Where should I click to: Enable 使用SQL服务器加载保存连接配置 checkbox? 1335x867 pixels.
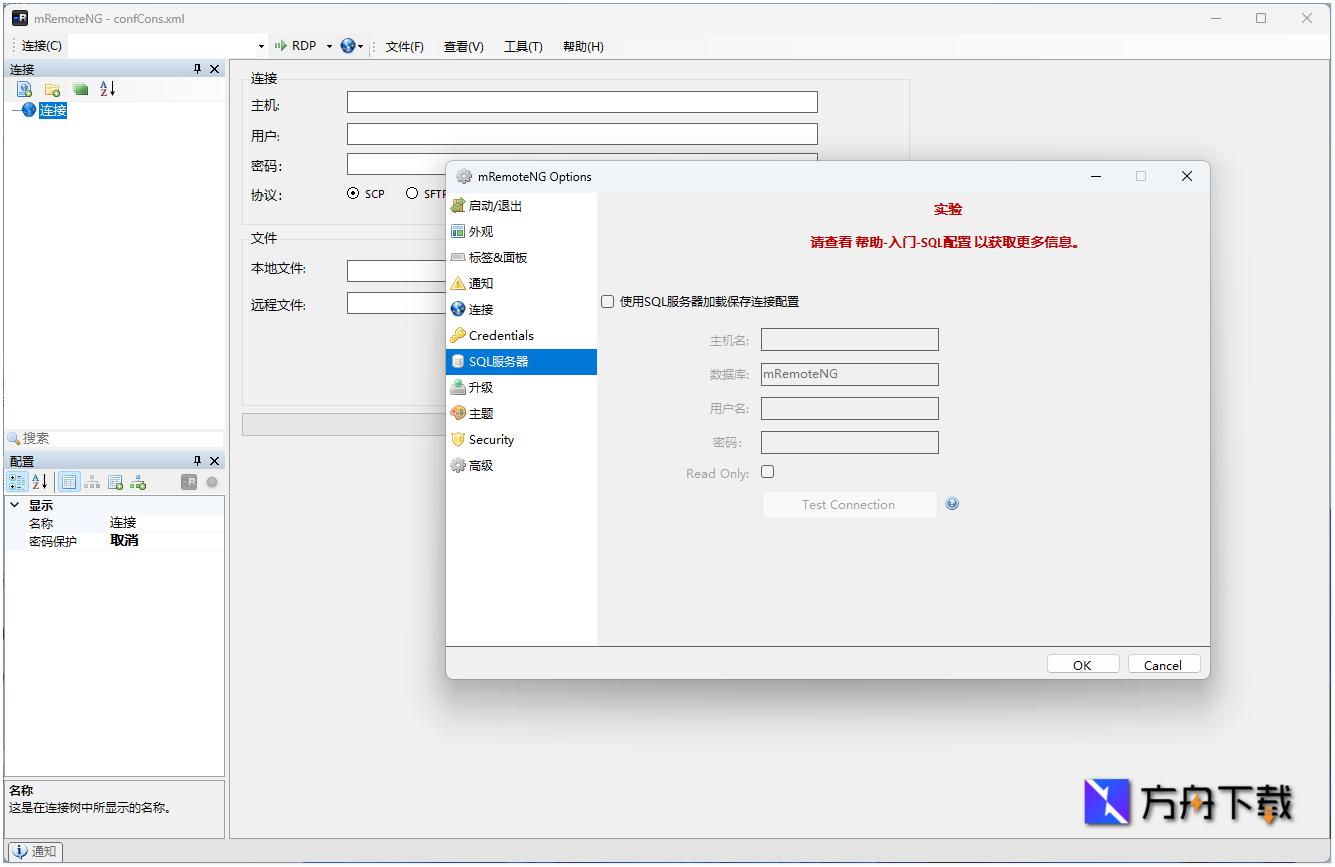tap(607, 302)
